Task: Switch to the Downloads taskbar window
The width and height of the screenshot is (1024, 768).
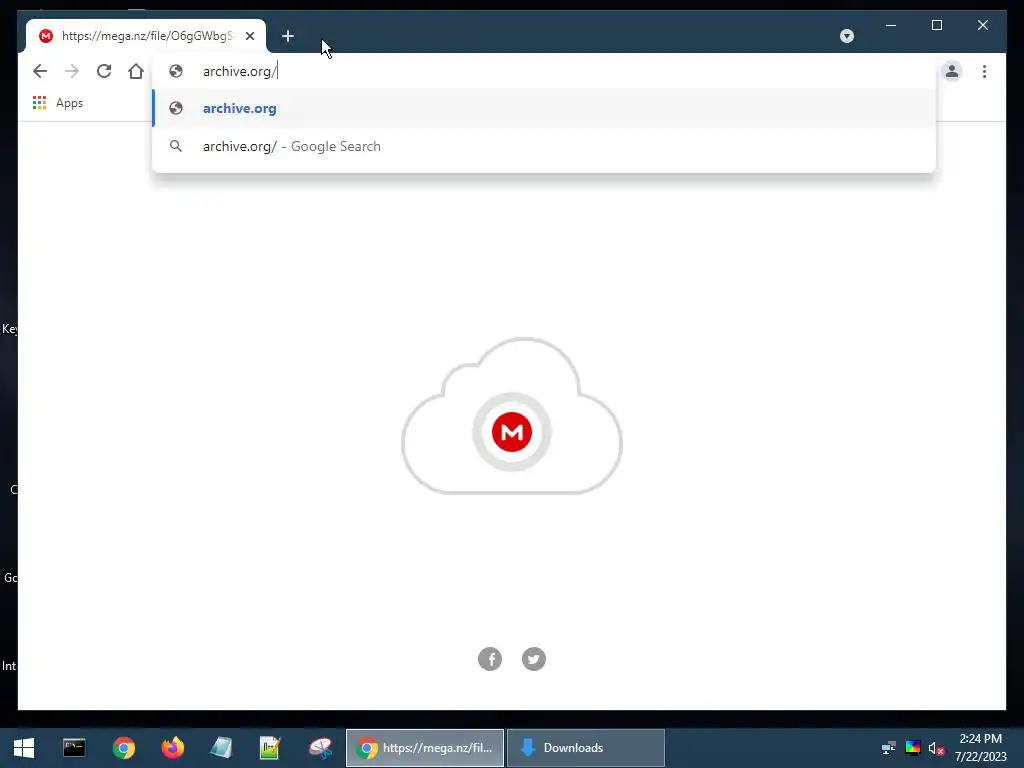Action: click(586, 748)
